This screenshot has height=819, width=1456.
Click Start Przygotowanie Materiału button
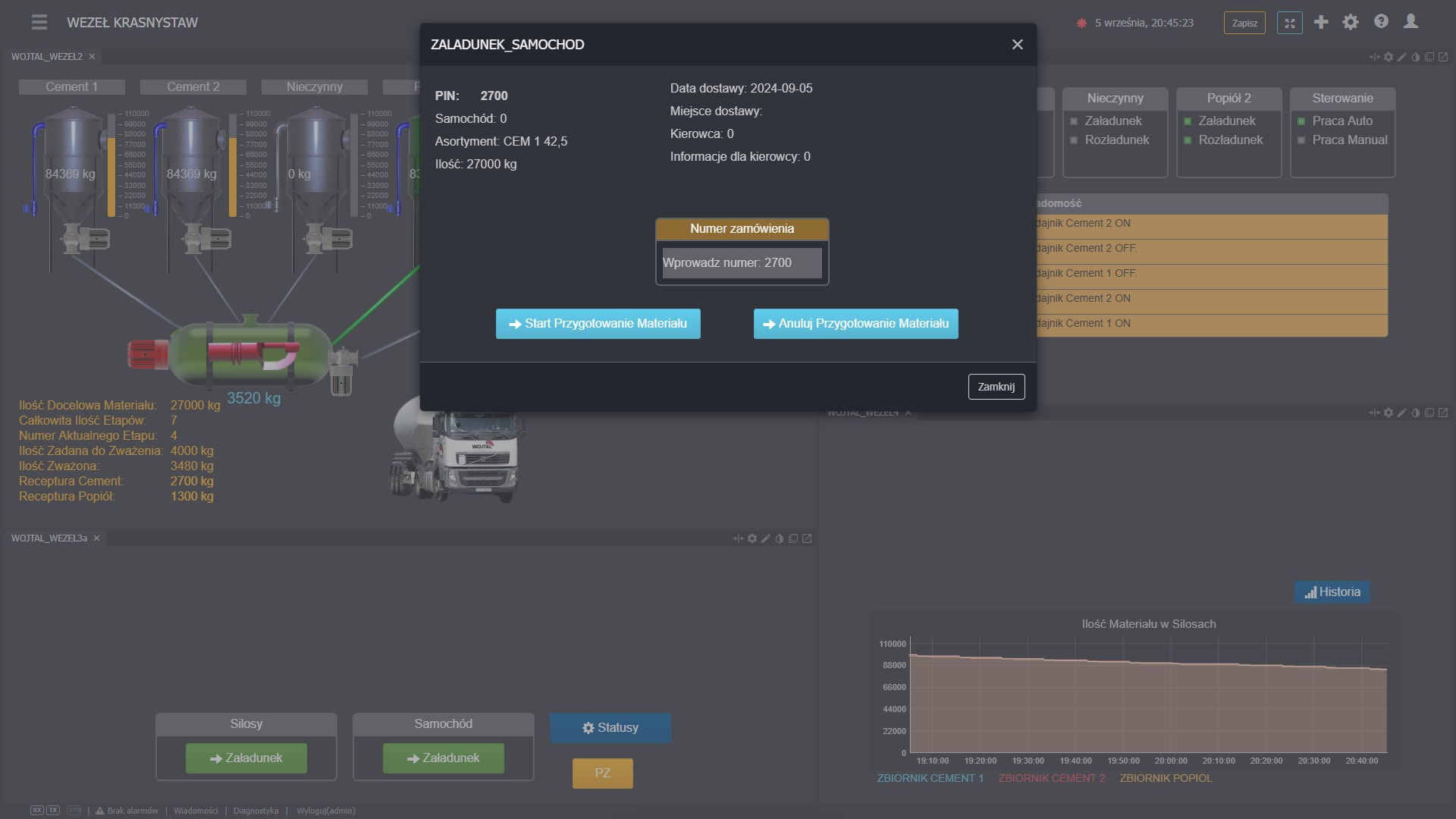pyautogui.click(x=598, y=324)
